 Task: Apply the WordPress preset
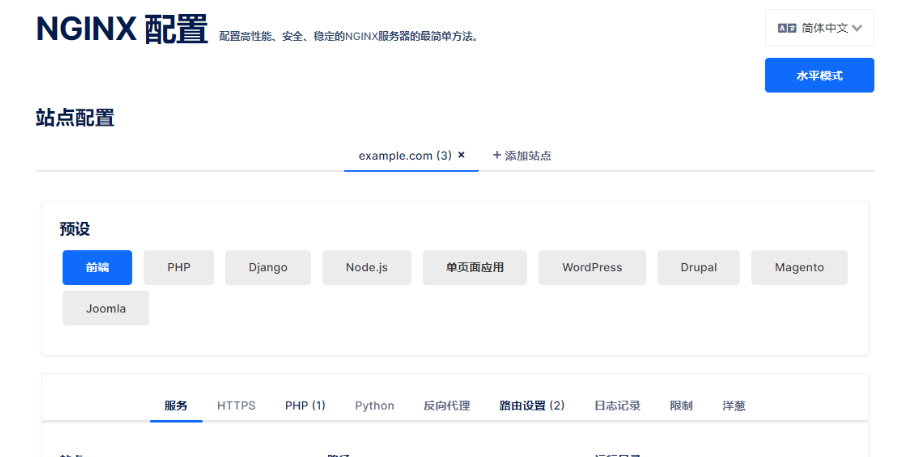[x=592, y=267]
